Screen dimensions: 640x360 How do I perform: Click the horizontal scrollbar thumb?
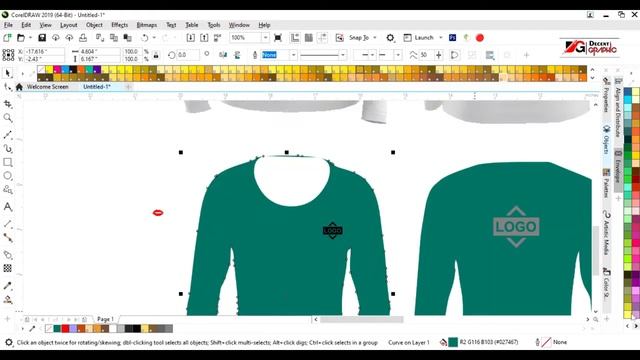(x=361, y=319)
